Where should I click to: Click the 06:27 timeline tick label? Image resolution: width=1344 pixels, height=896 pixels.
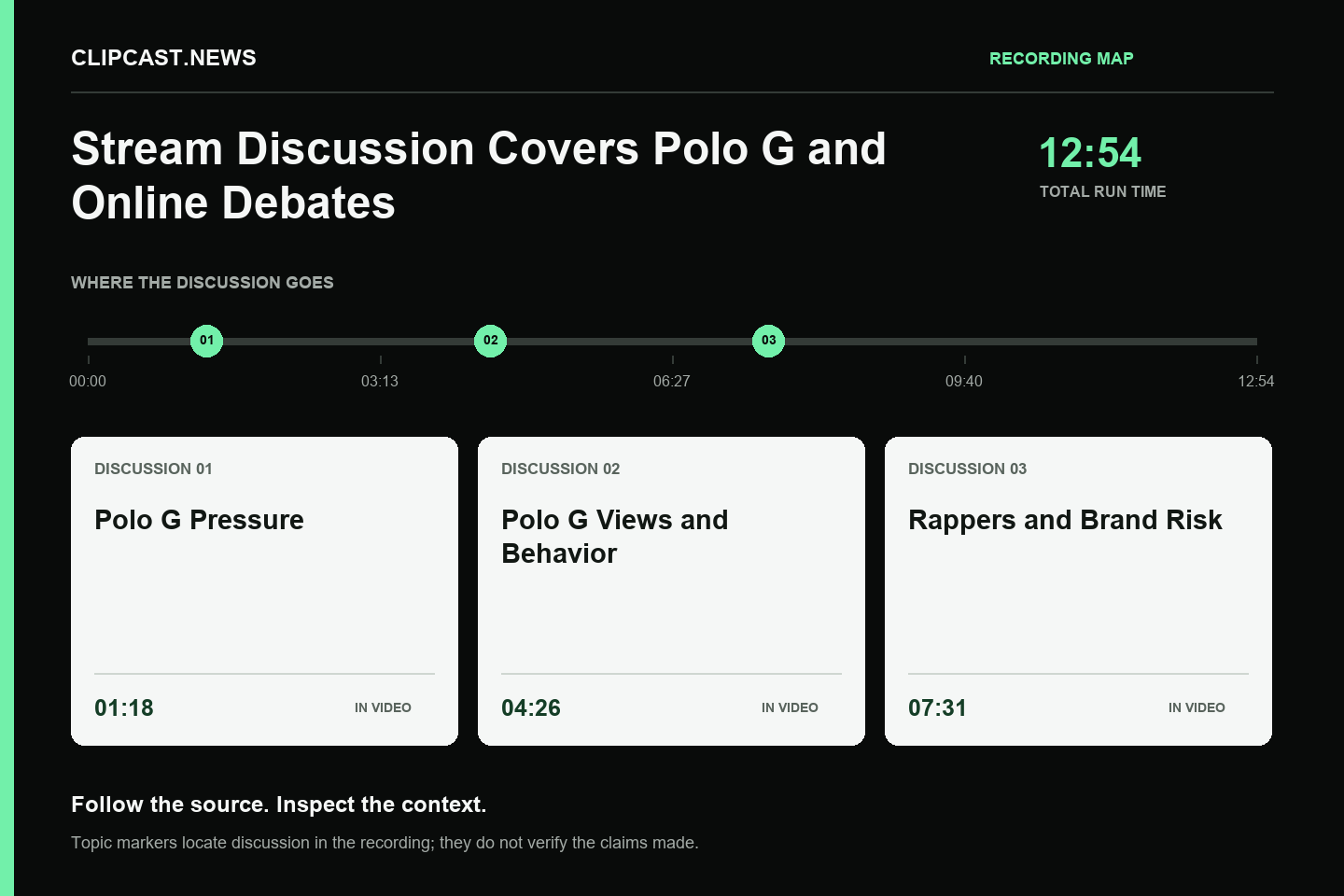point(672,381)
